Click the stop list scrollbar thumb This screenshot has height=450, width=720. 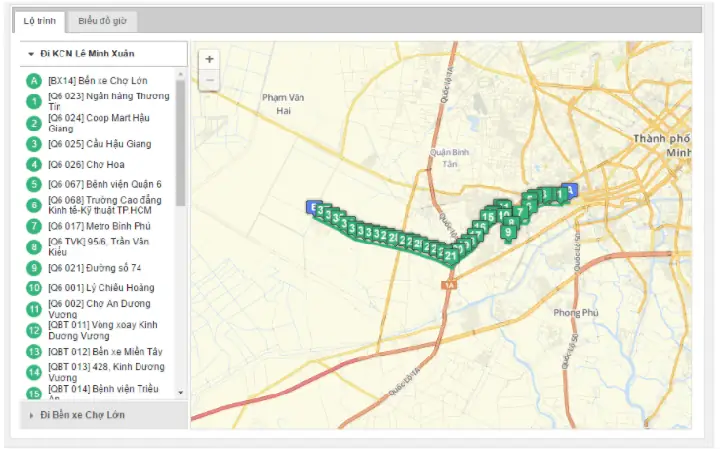(x=180, y=142)
